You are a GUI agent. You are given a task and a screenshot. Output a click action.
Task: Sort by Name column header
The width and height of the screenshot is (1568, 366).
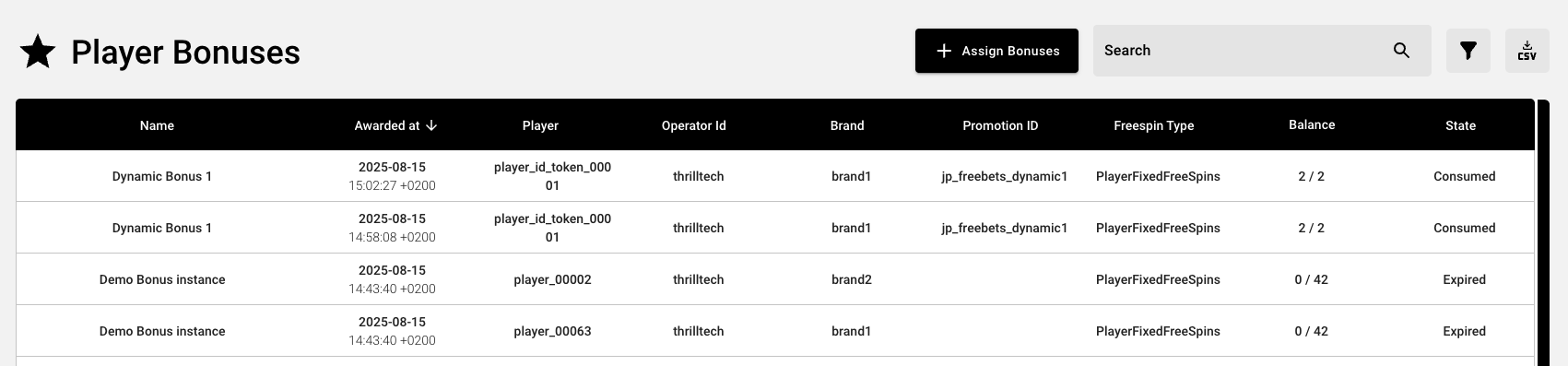157,125
